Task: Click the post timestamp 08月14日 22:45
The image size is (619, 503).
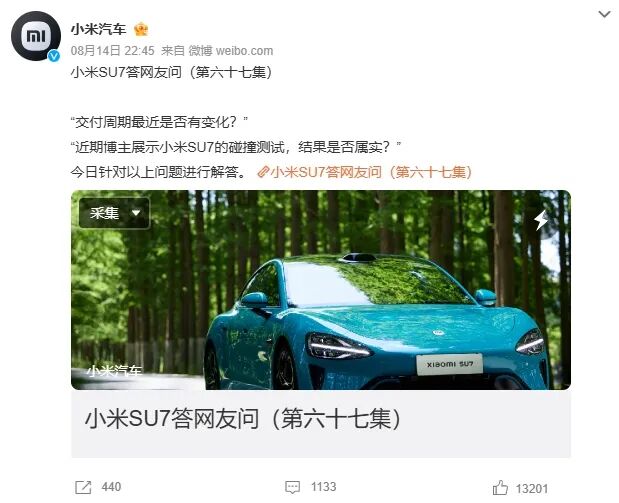Action: pos(113,51)
